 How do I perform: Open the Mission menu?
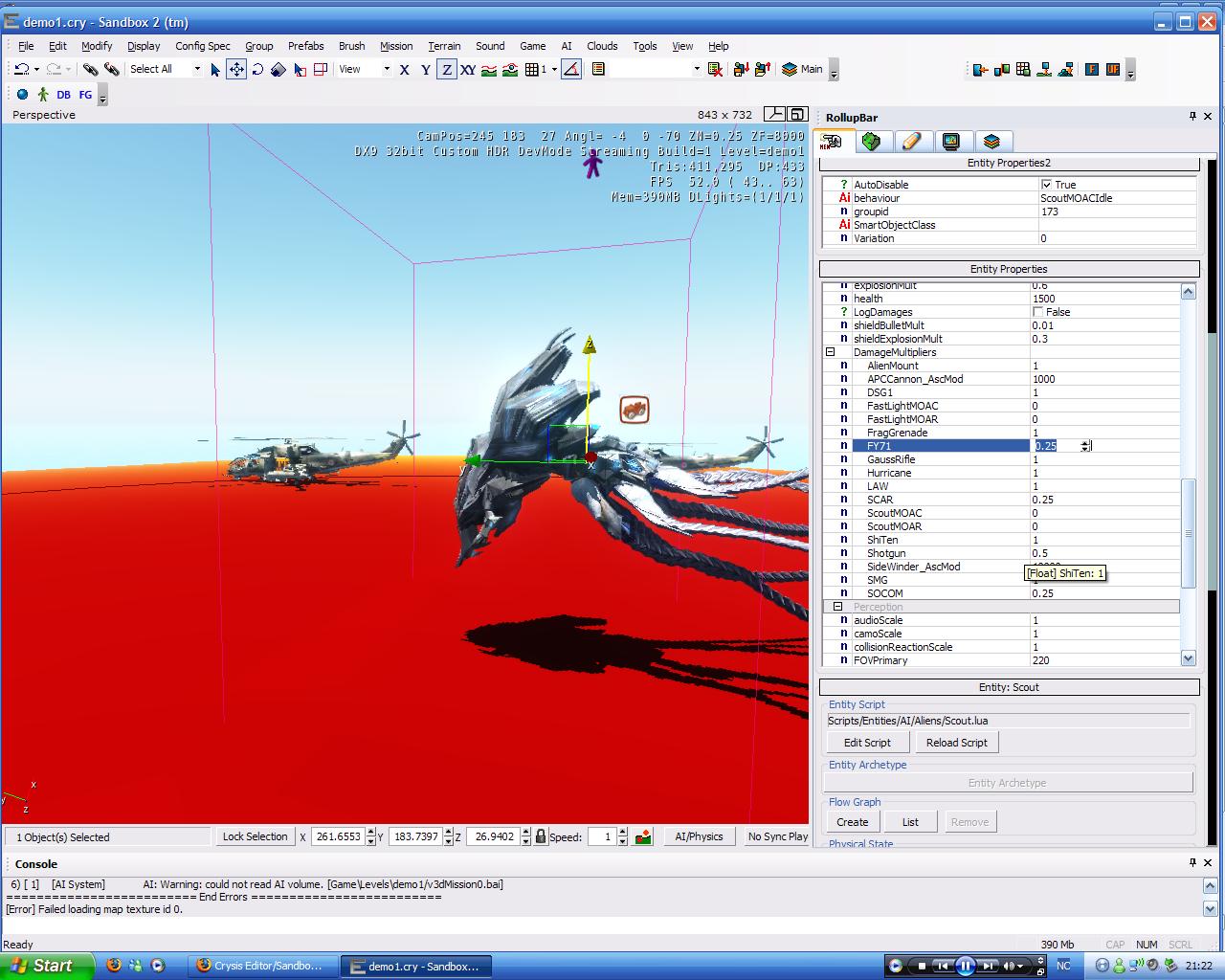396,46
